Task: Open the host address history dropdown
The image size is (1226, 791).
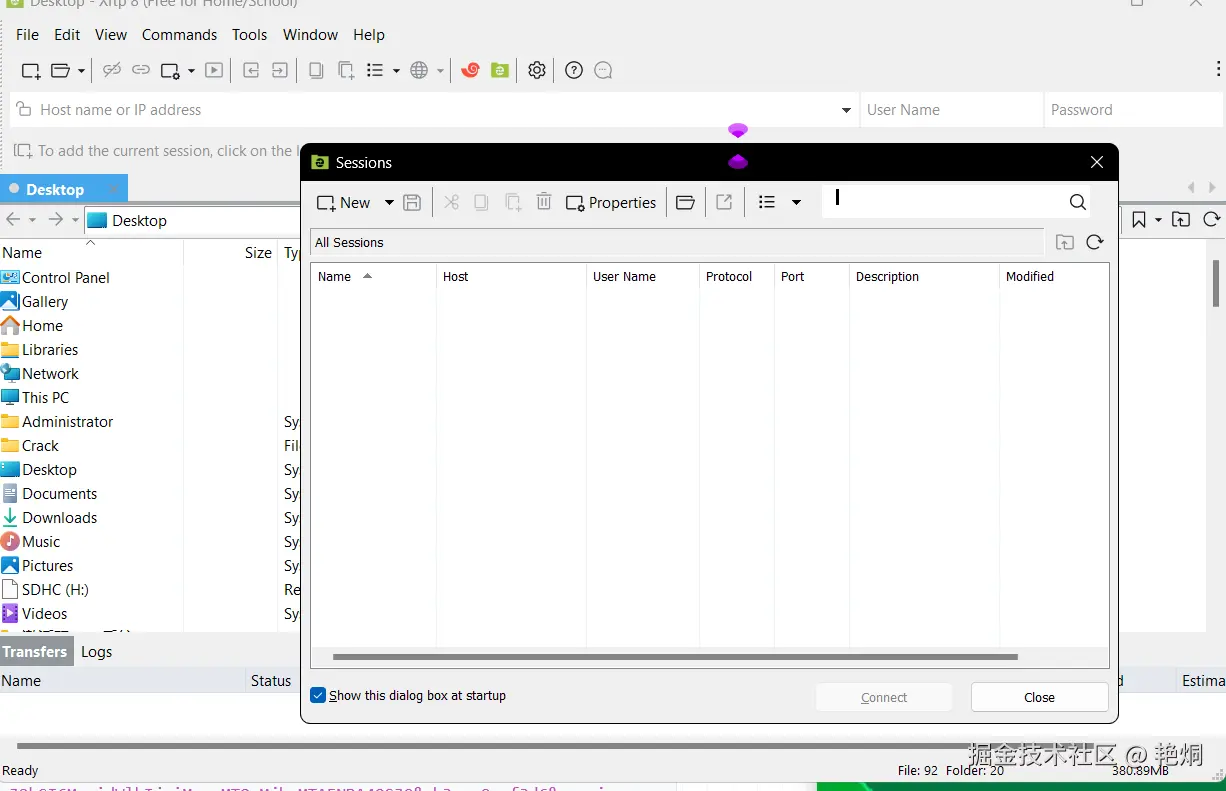Action: 846,110
